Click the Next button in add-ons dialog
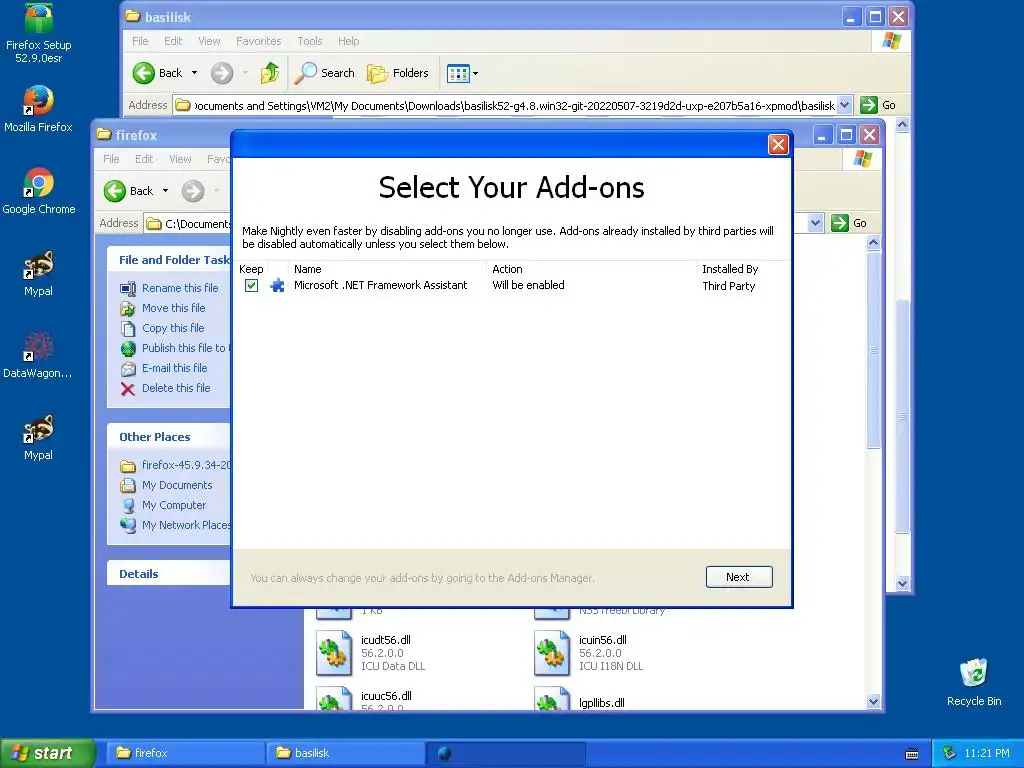The image size is (1024, 768). 739,577
